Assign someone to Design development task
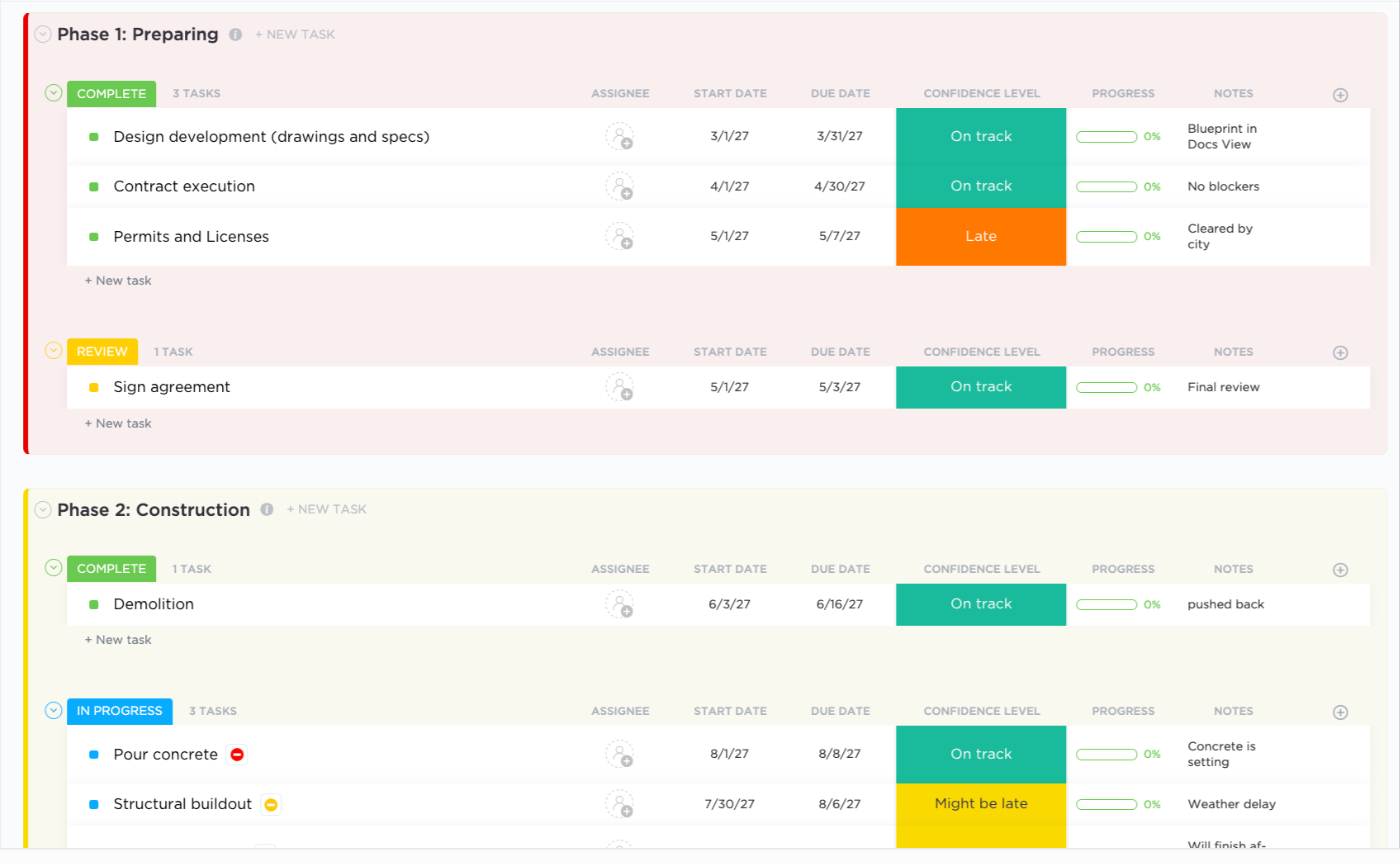Image resolution: width=1400 pixels, height=864 pixels. 620,136
